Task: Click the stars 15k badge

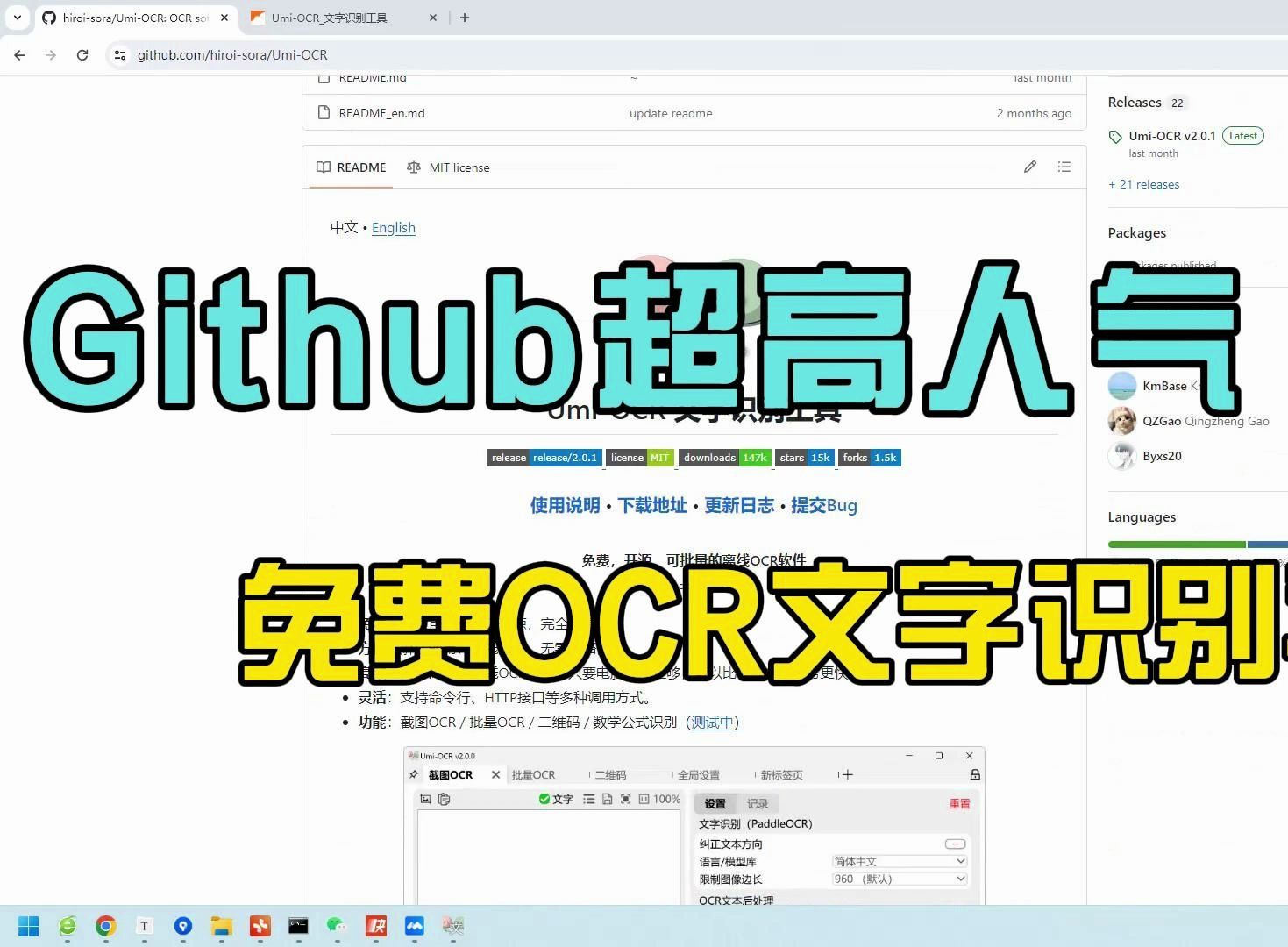Action: pyautogui.click(x=805, y=458)
